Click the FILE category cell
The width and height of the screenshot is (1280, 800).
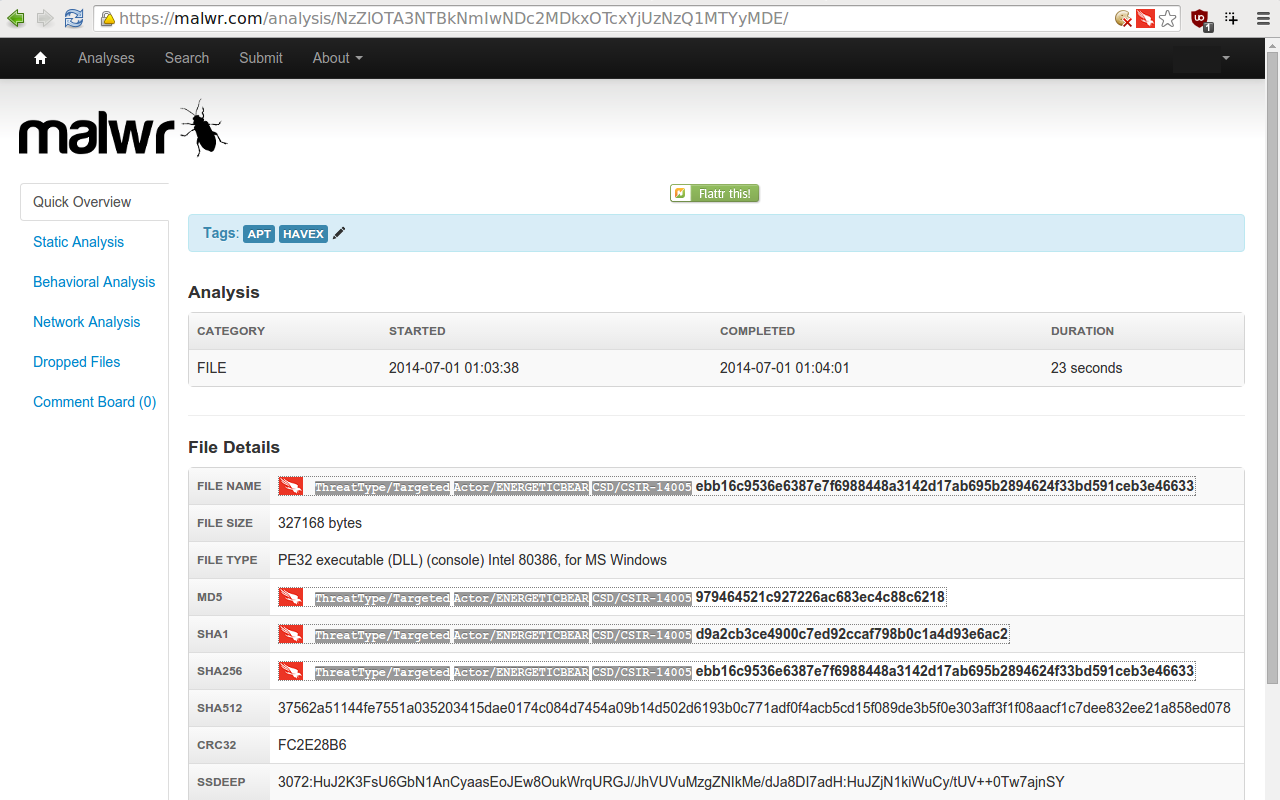212,368
